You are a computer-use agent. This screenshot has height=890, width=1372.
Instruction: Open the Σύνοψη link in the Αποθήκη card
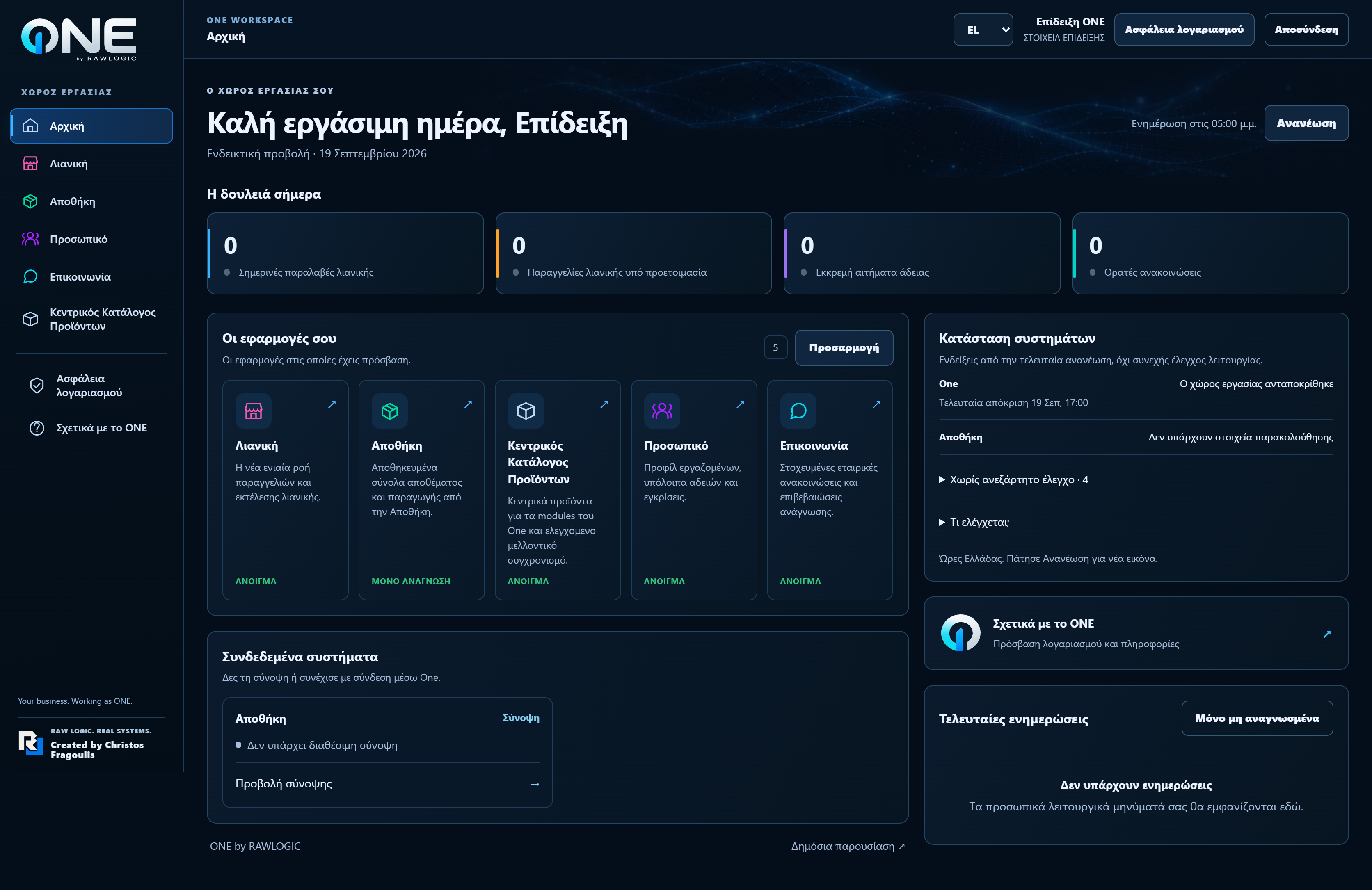[x=521, y=718]
